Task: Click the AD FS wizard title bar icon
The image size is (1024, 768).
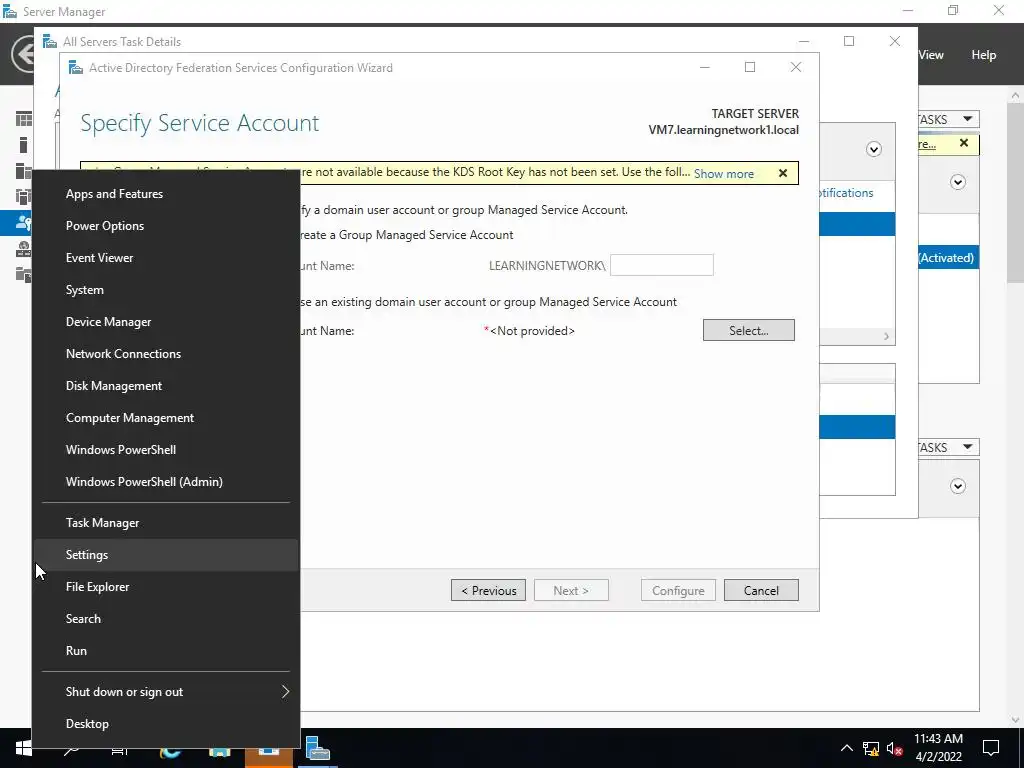Action: point(76,67)
